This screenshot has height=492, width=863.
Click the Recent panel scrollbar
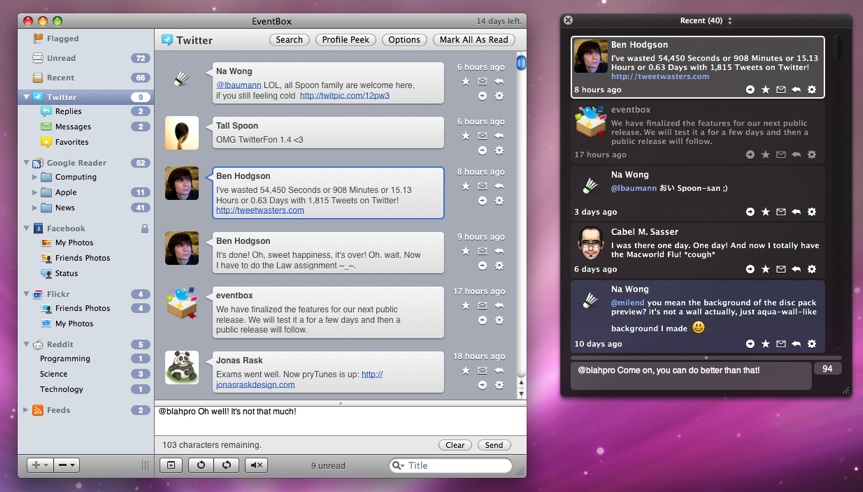click(x=837, y=48)
